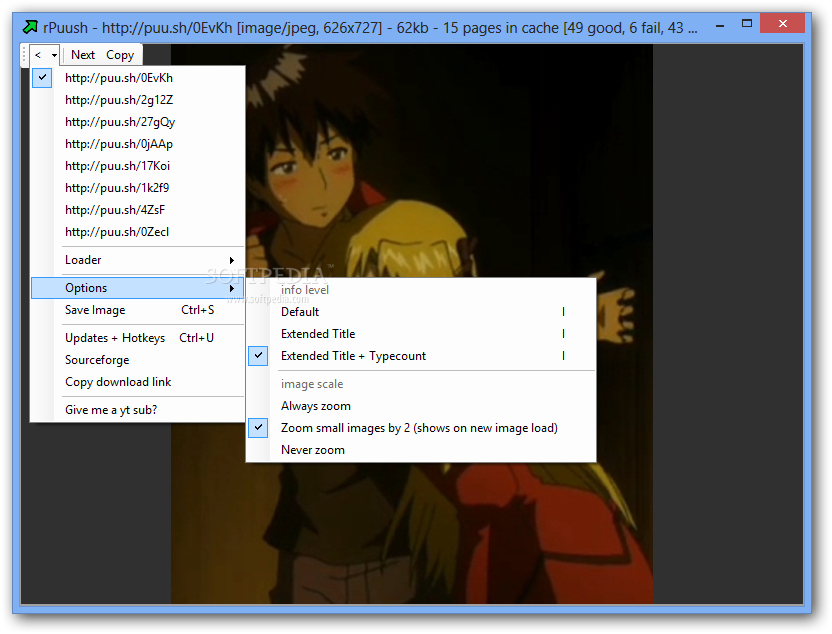Toggle Extended Title + Typecount option
832x634 pixels.
point(421,356)
